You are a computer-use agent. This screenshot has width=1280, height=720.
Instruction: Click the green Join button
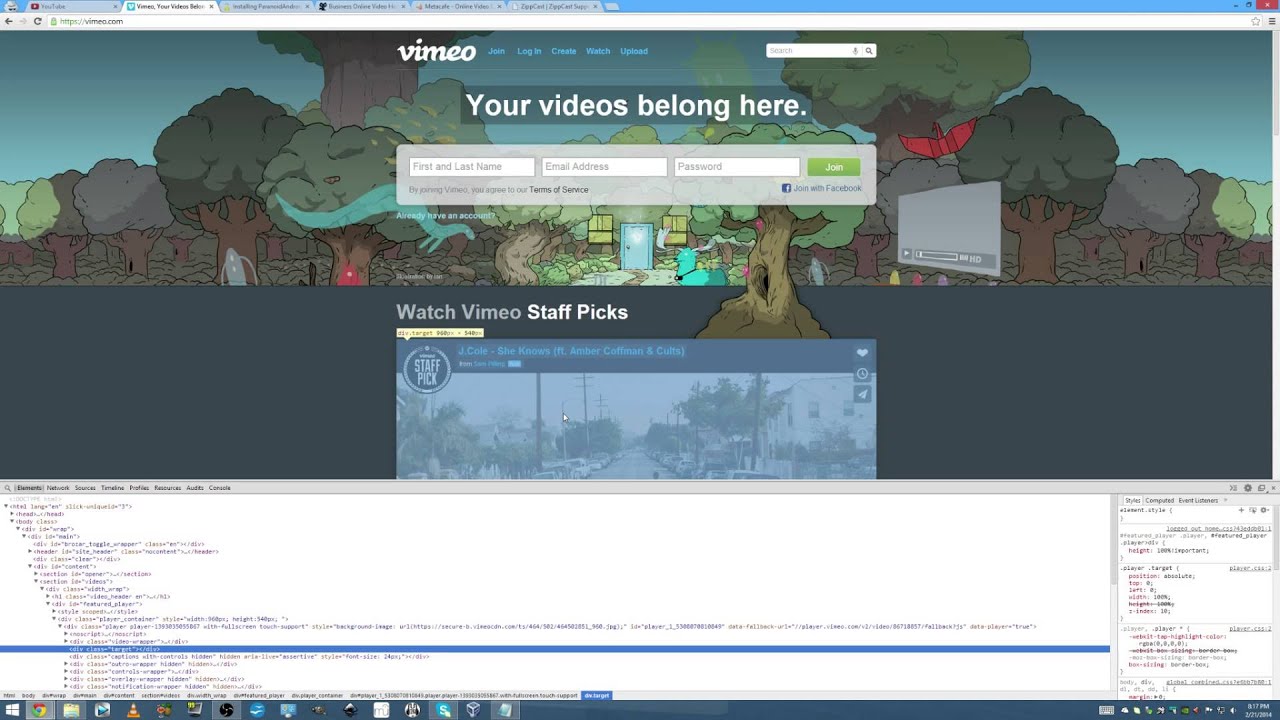834,167
